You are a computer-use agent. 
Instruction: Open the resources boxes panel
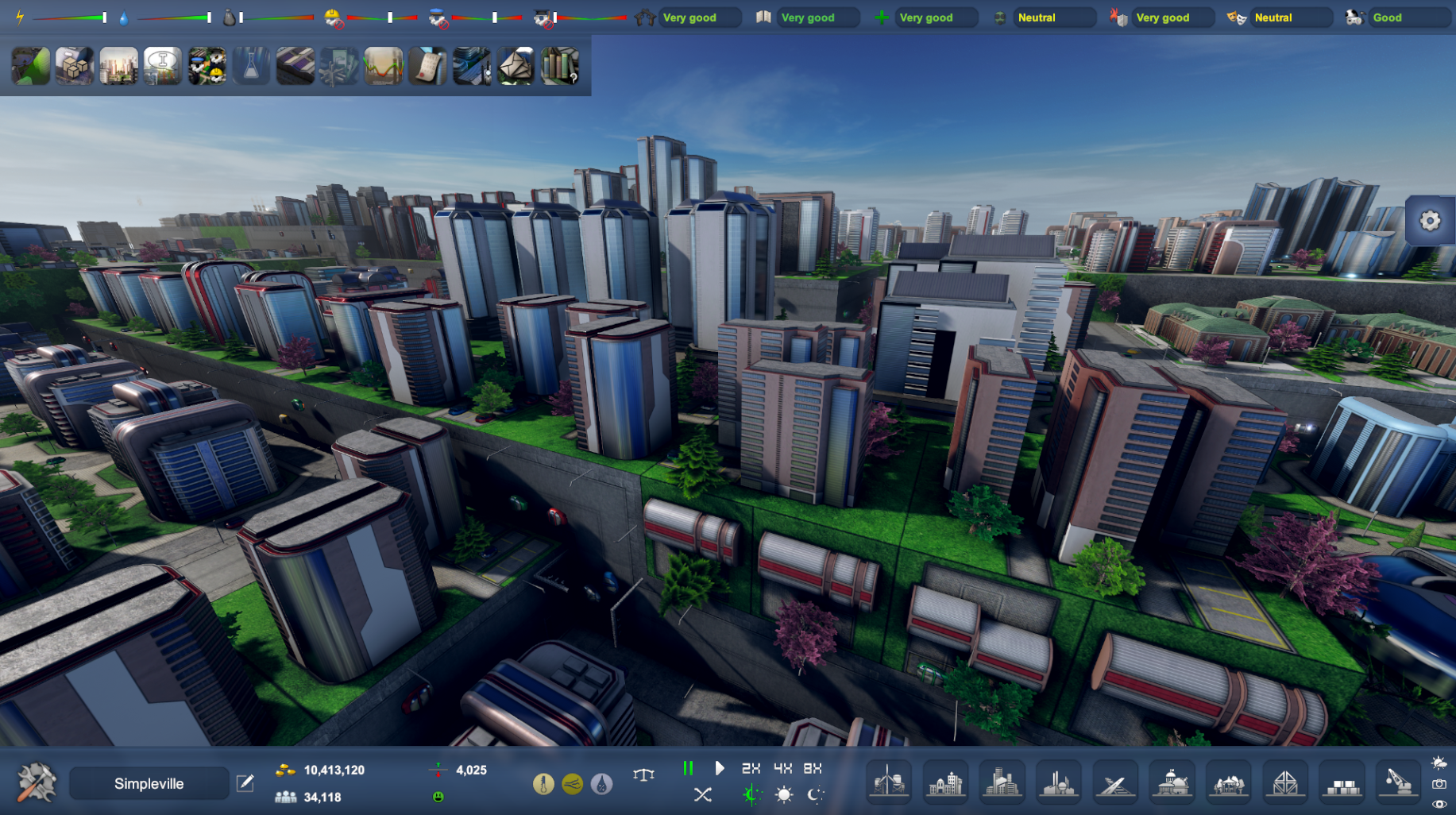point(75,65)
